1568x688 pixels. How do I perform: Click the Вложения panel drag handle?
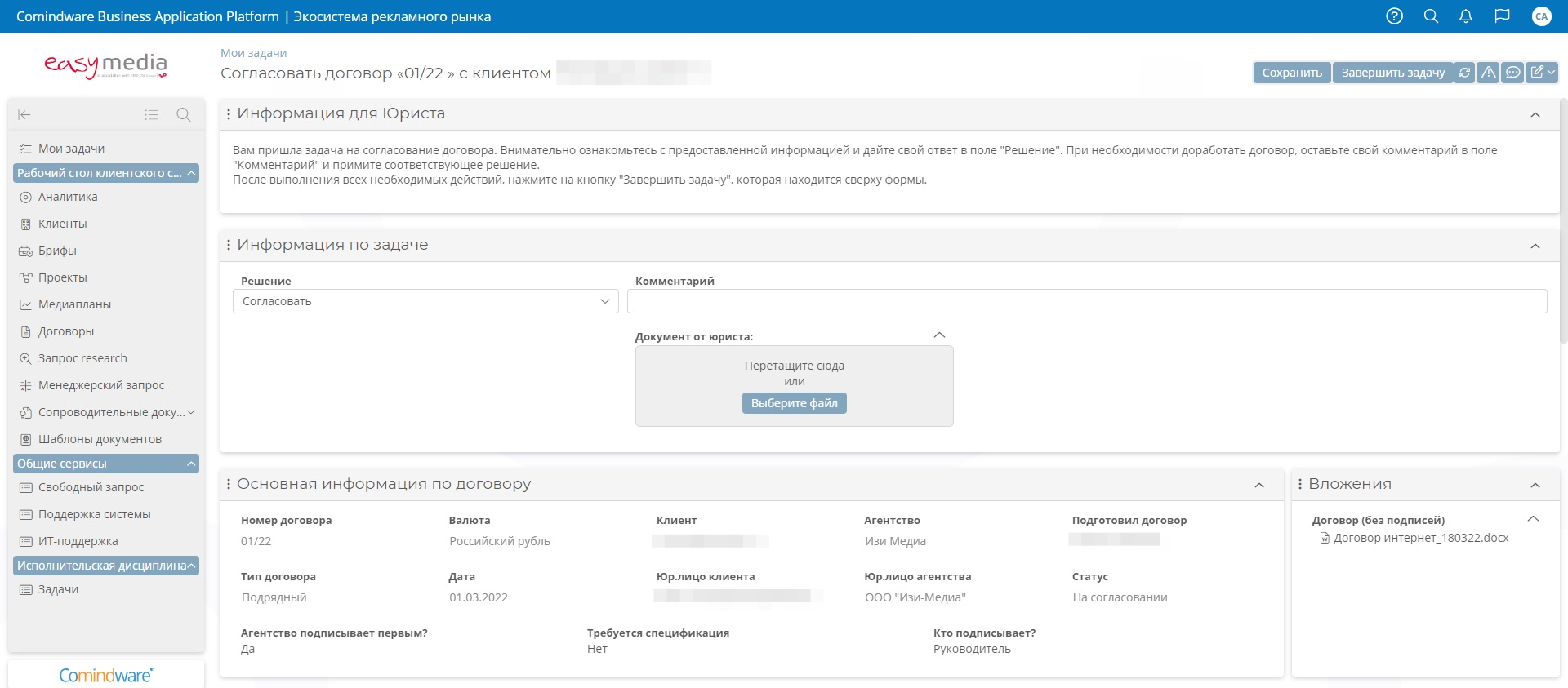point(1300,484)
